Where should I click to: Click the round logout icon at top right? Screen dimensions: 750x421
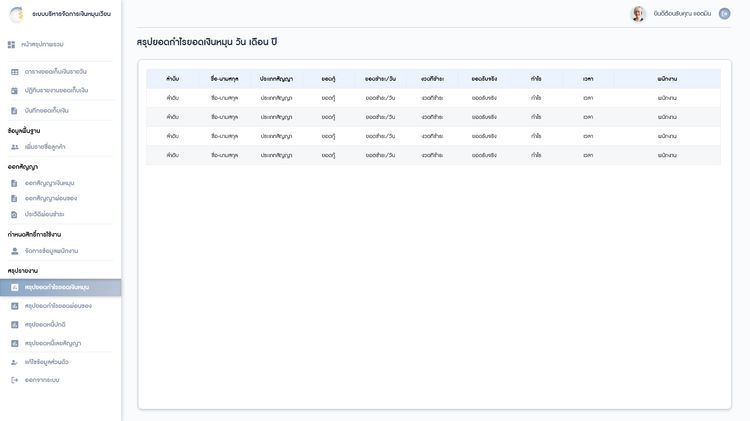coord(725,13)
